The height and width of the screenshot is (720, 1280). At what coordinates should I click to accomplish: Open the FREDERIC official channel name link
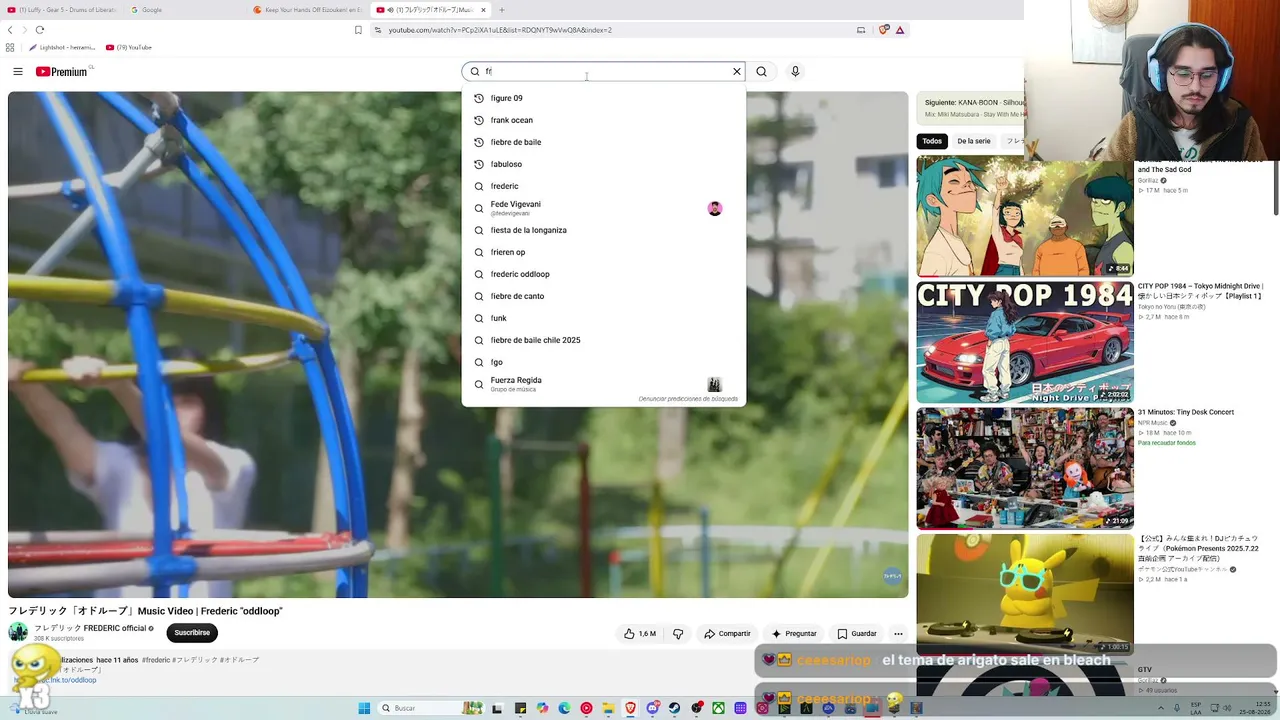pos(91,628)
